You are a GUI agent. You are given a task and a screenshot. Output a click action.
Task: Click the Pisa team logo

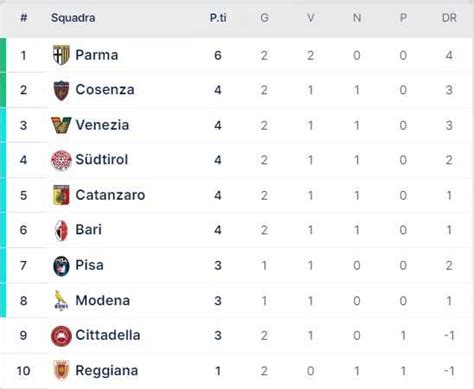[x=61, y=266]
